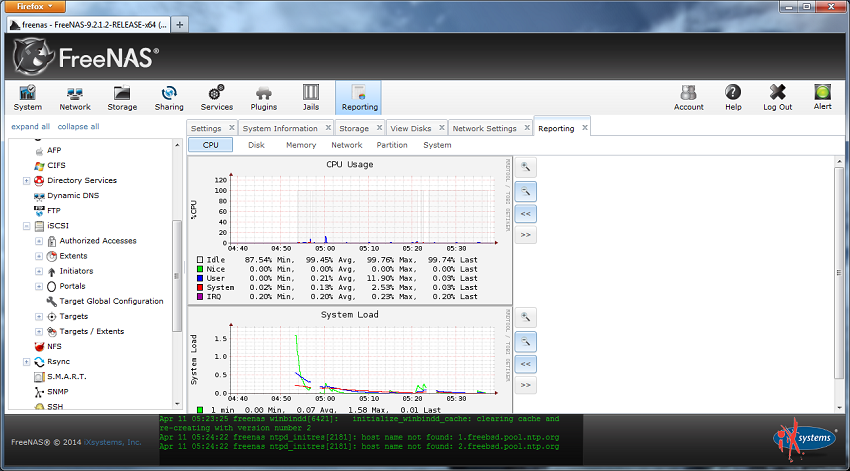This screenshot has width=850, height=471.
Task: Select CIFS in the services tree
Action: click(56, 165)
